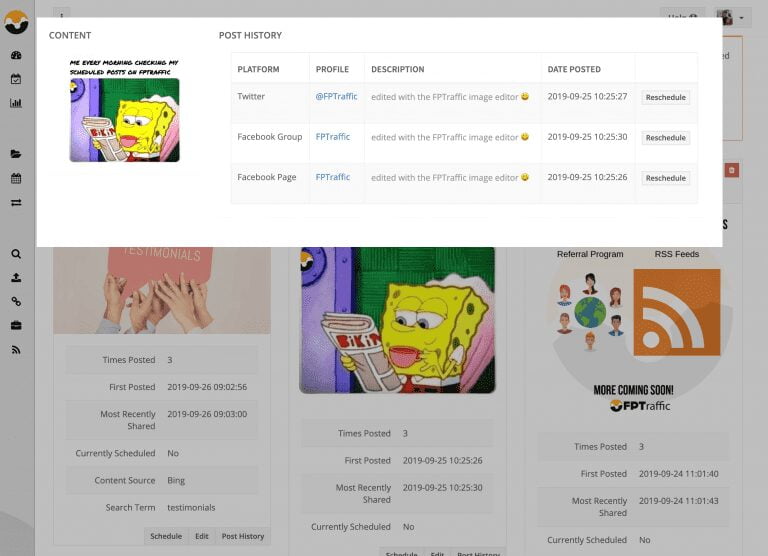This screenshot has width=768, height=556.
Task: Open the dashboard gauge icon
Action: 16,55
